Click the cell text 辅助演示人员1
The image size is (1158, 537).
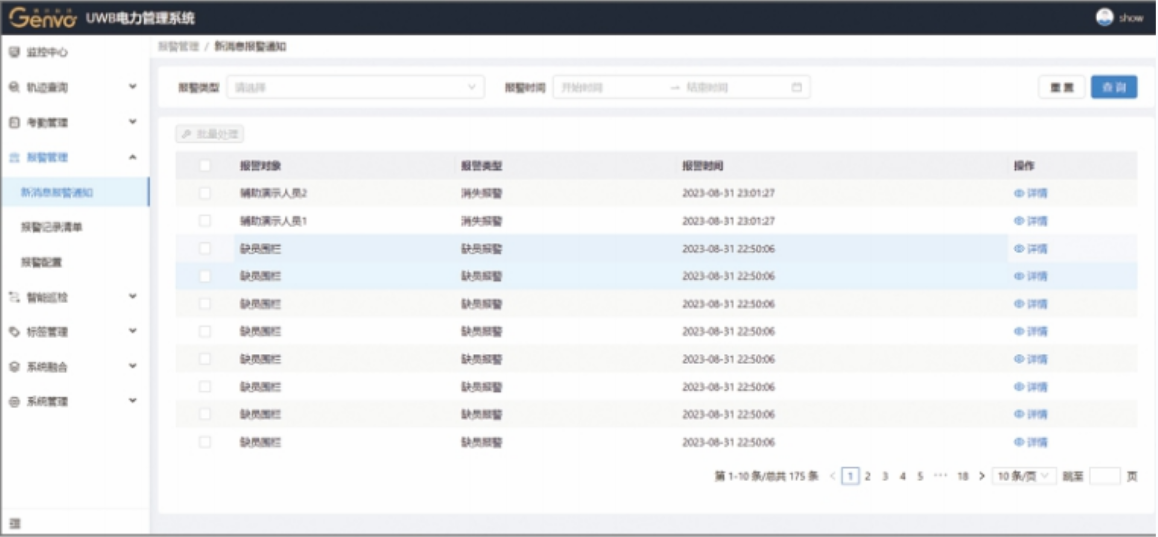tap(273, 221)
